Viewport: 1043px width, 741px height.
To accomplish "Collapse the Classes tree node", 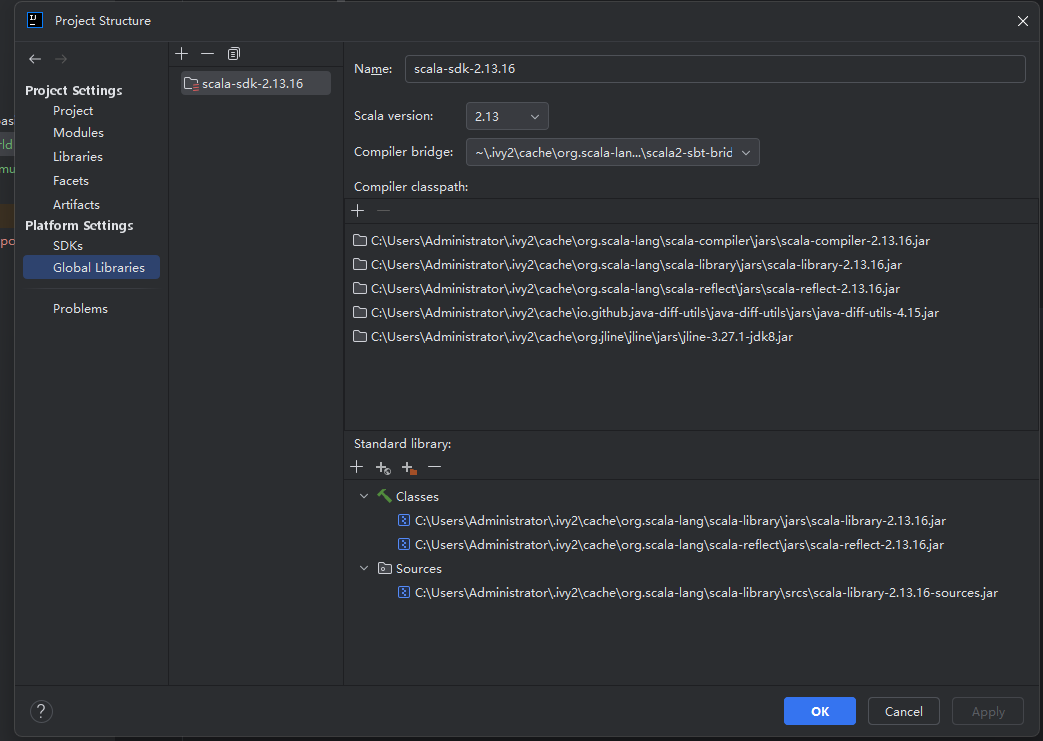I will pos(364,496).
